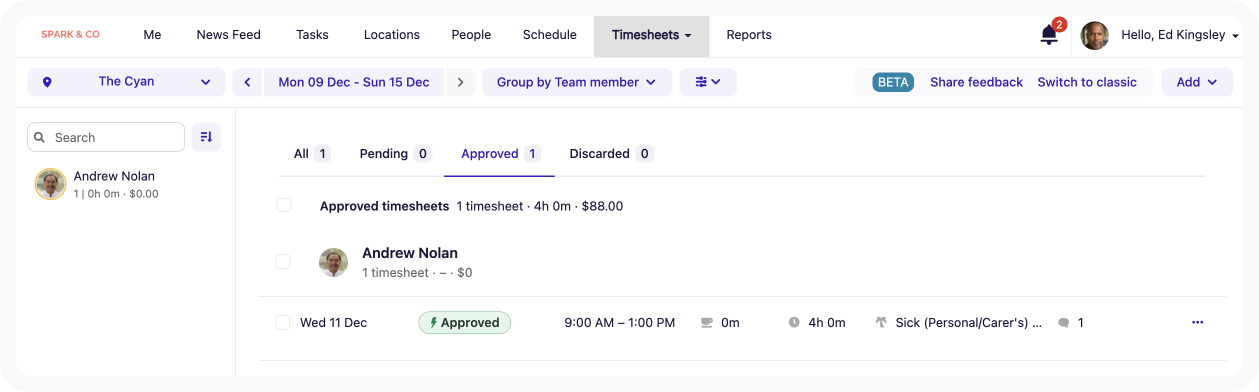Open the Tasks page
The image size is (1259, 392).
tap(313, 35)
